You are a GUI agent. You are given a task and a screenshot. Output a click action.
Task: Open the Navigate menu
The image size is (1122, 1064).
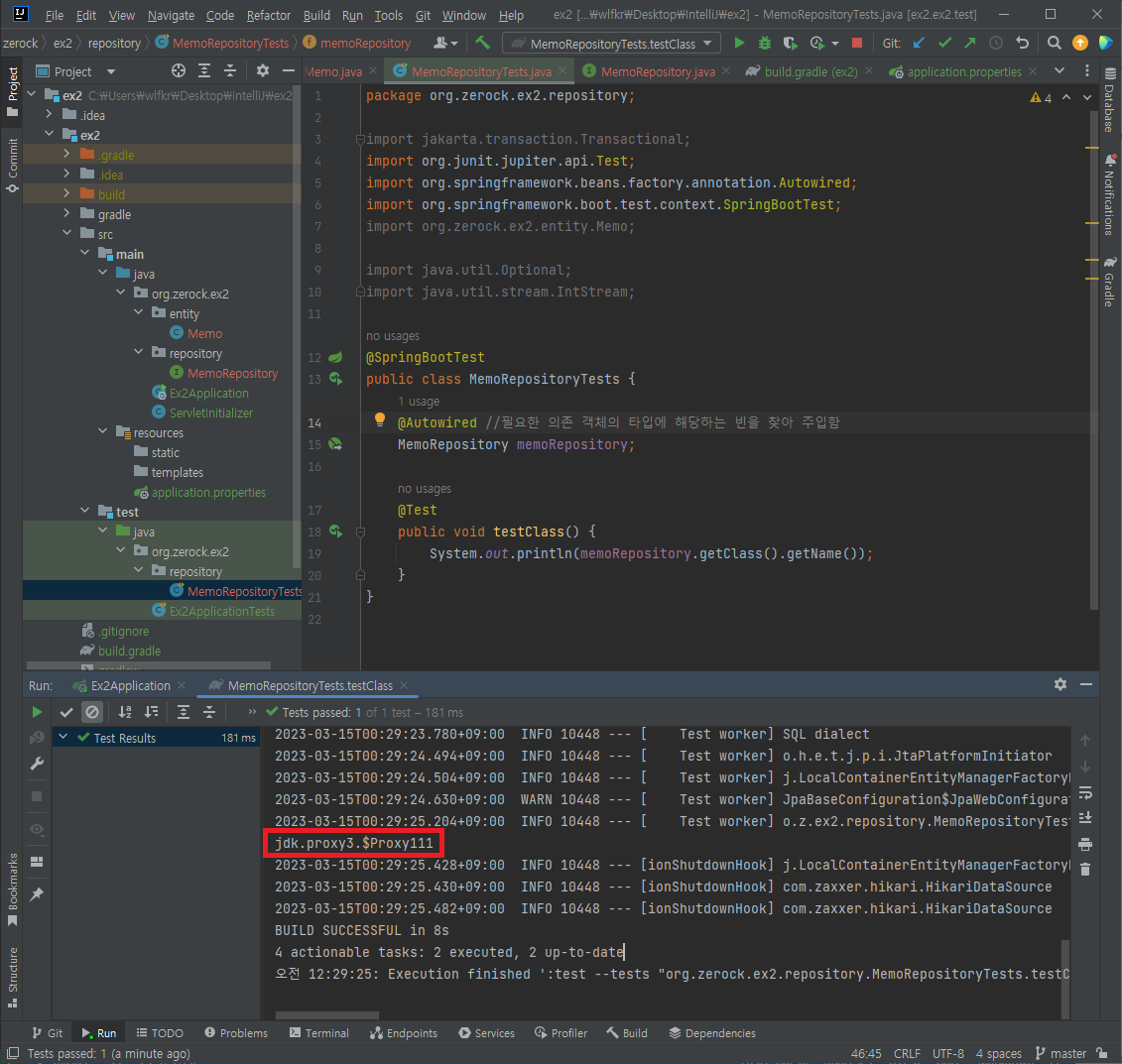(171, 15)
